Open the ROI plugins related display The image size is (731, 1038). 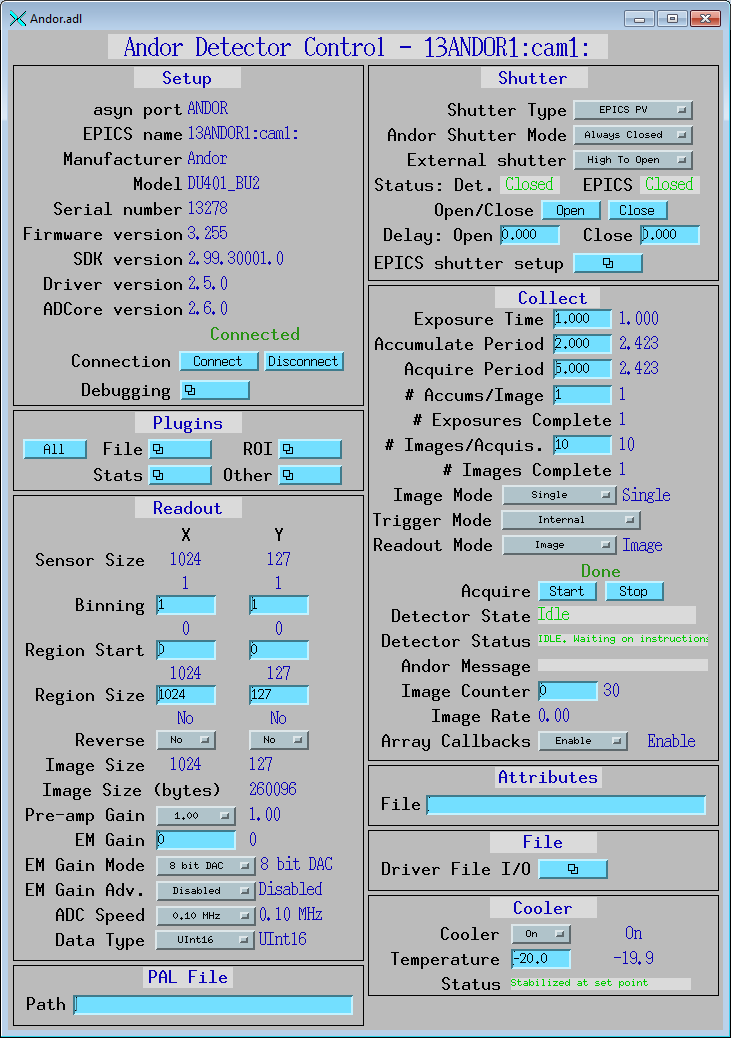pyautogui.click(x=310, y=449)
